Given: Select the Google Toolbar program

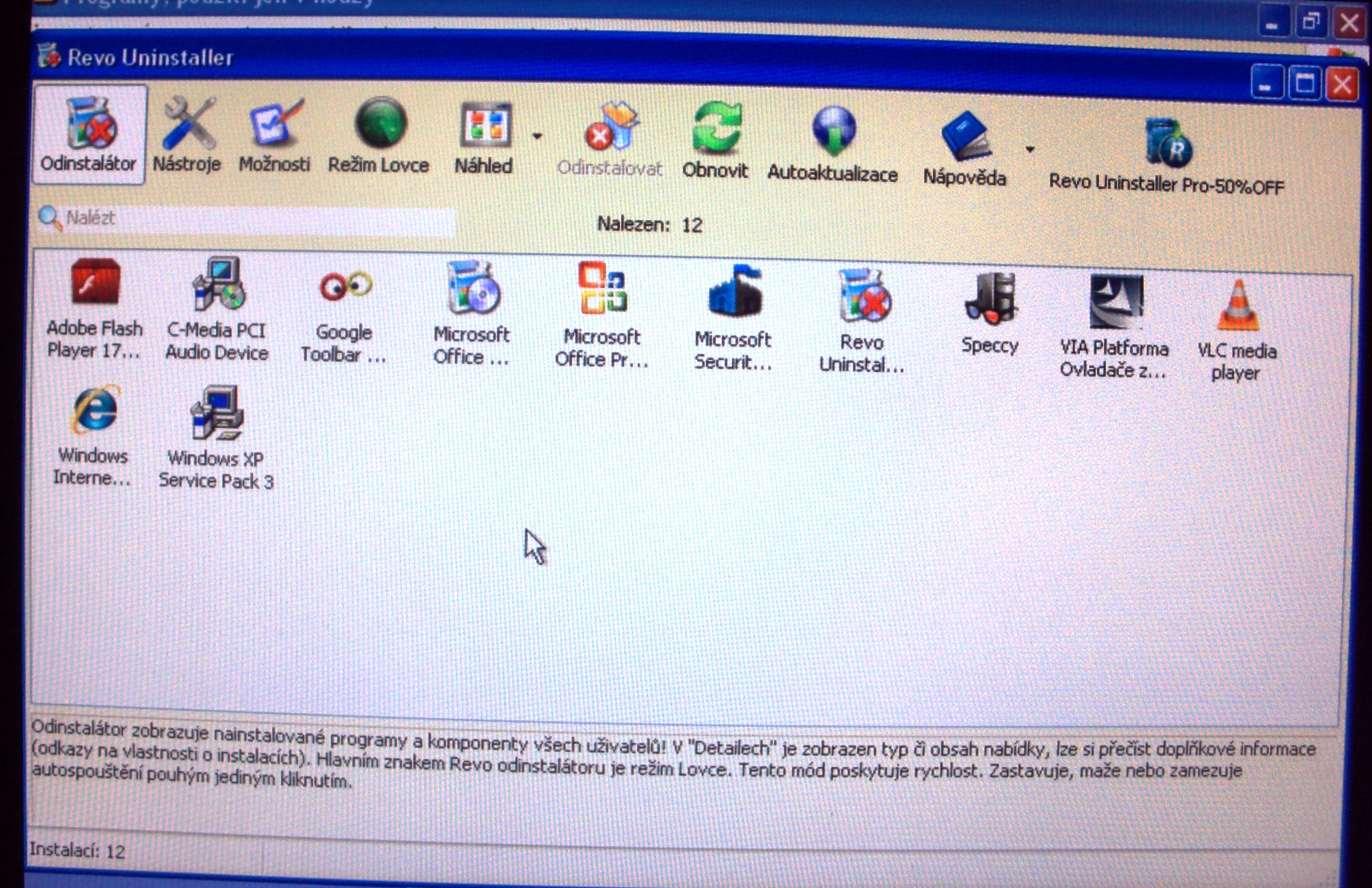Looking at the screenshot, I should pyautogui.click(x=343, y=315).
